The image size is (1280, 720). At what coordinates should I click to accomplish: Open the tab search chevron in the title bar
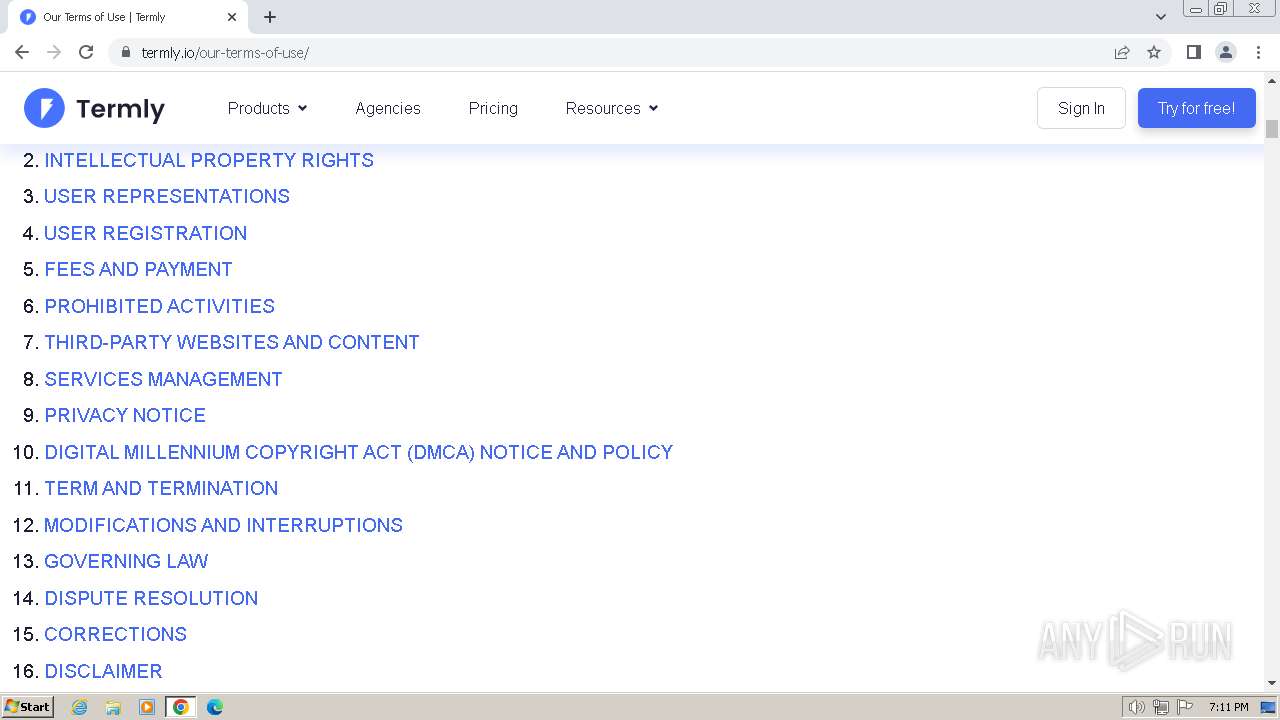[1161, 17]
